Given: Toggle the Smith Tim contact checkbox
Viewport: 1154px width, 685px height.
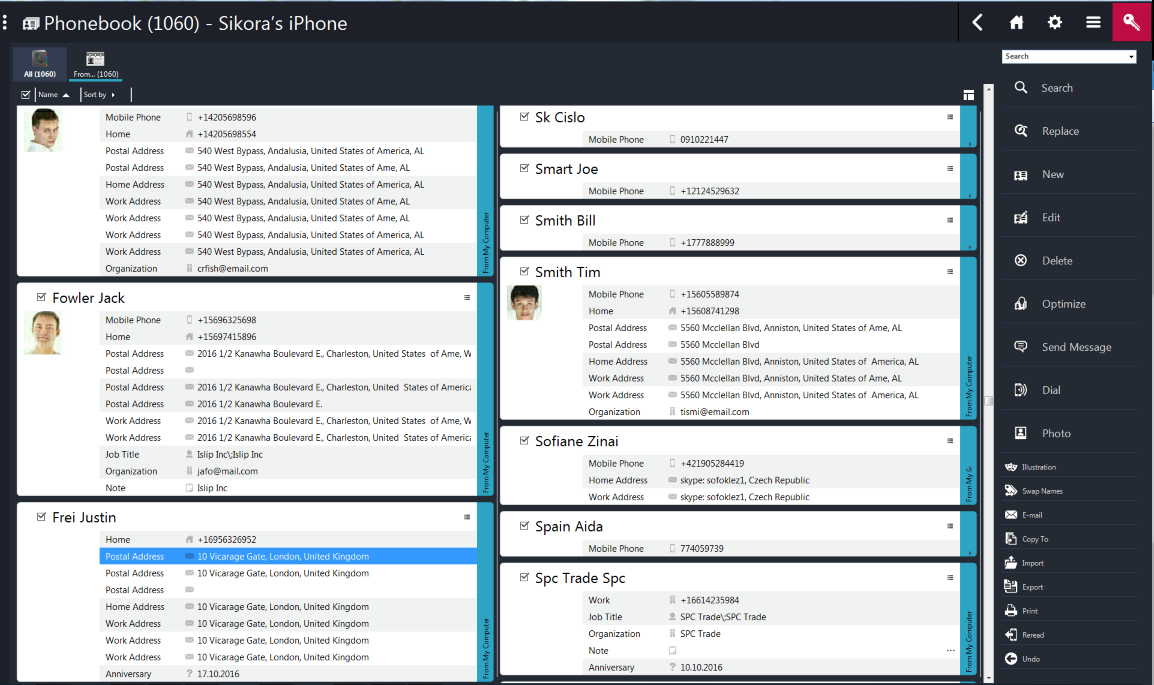Looking at the screenshot, I should click(524, 271).
